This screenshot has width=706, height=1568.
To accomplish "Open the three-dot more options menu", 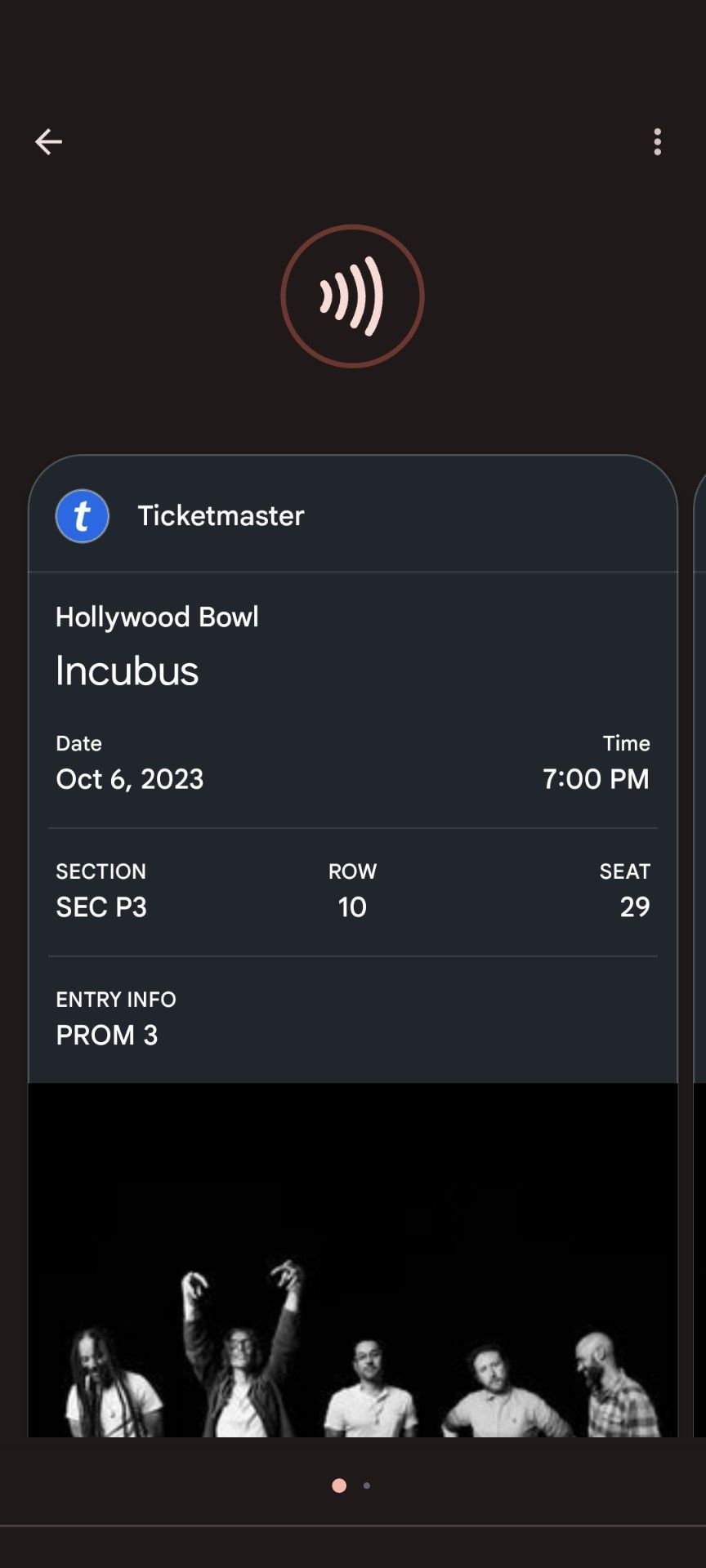I will [x=658, y=142].
